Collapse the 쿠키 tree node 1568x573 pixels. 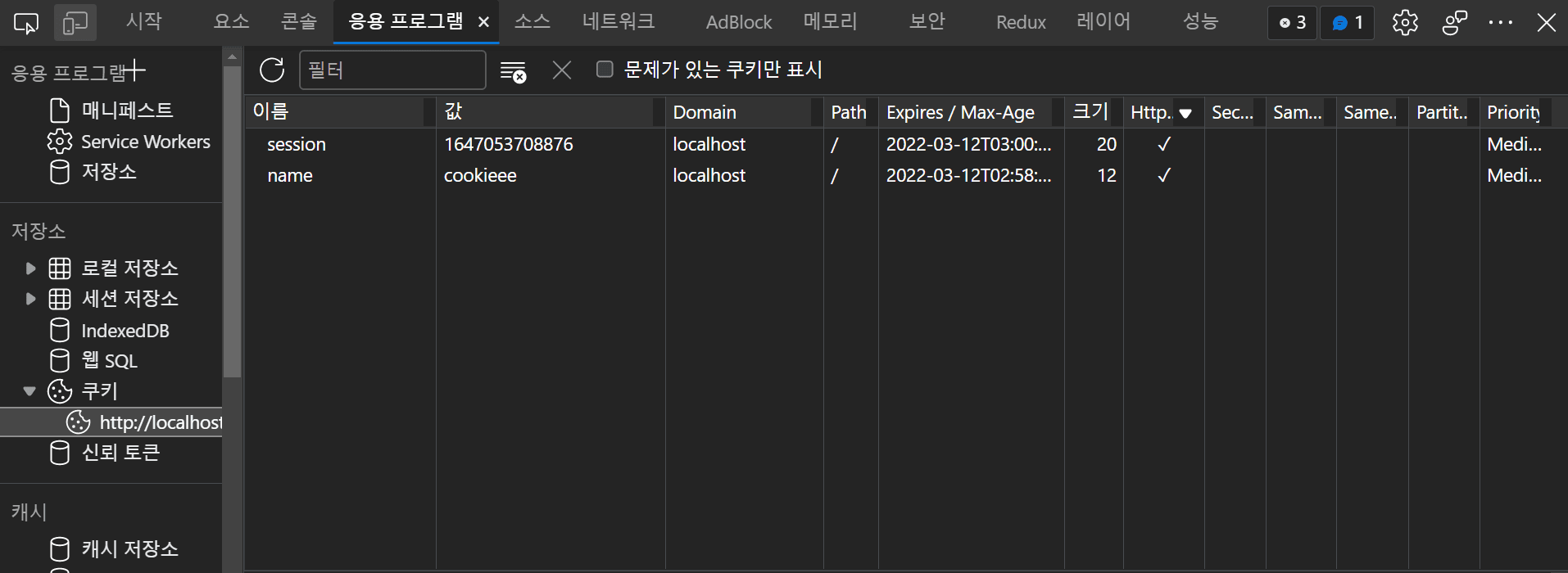(x=29, y=391)
